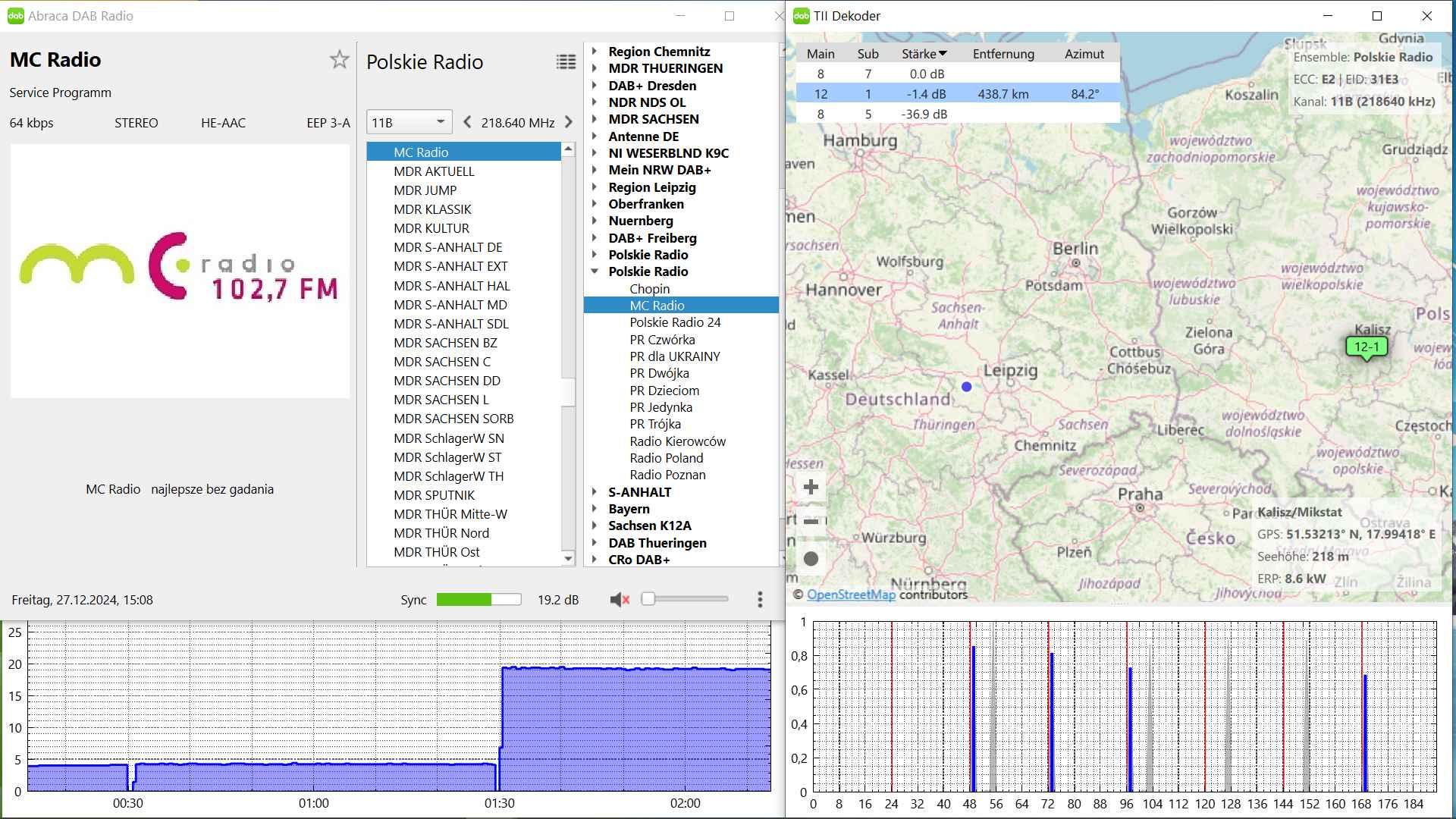Tune to next channel arrow
This screenshot has width=1456, height=819.
click(569, 122)
